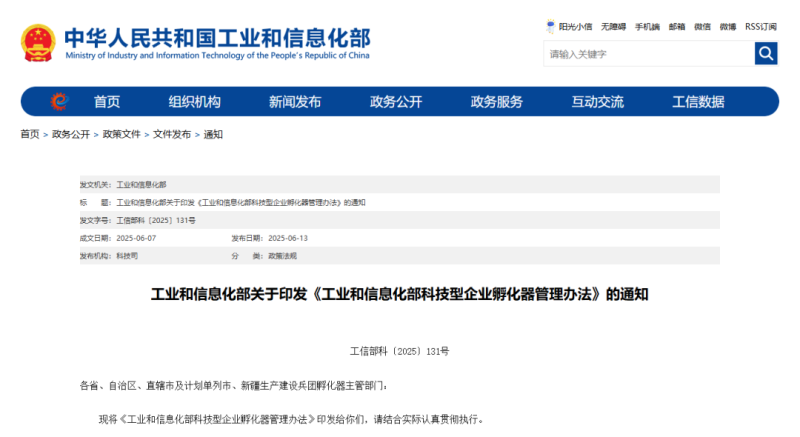Select 政务公开 in the blue navigation bar
The height and width of the screenshot is (437, 800).
tap(396, 101)
